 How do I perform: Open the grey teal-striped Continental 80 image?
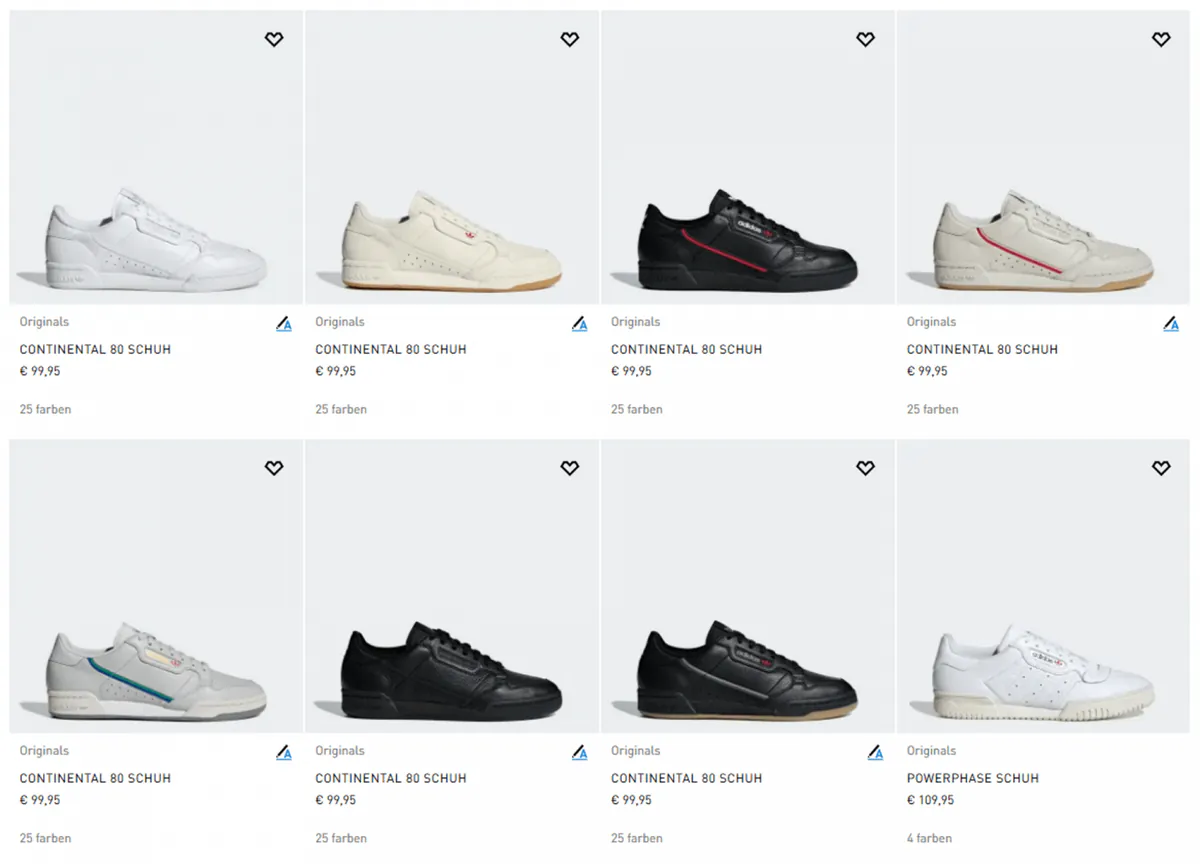pos(156,670)
